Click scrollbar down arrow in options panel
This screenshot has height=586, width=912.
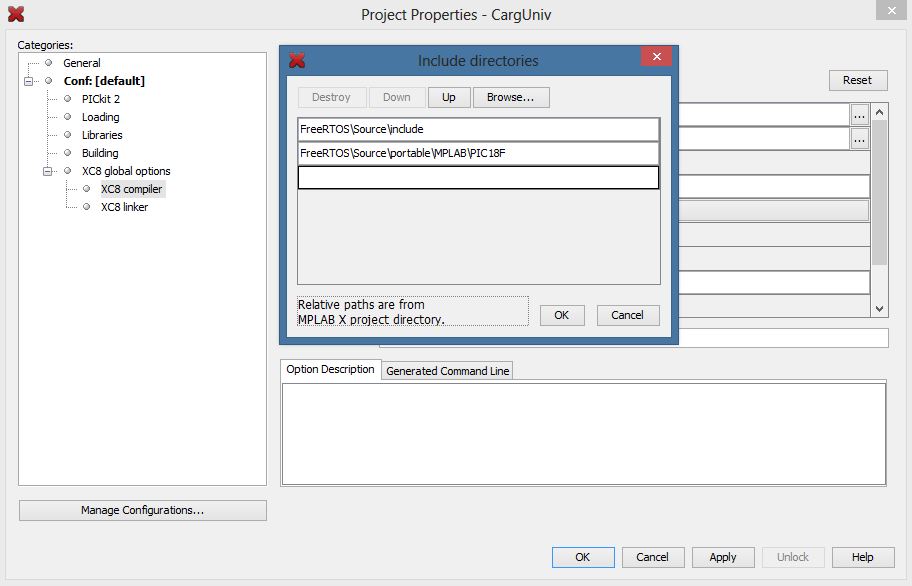pyautogui.click(x=879, y=309)
